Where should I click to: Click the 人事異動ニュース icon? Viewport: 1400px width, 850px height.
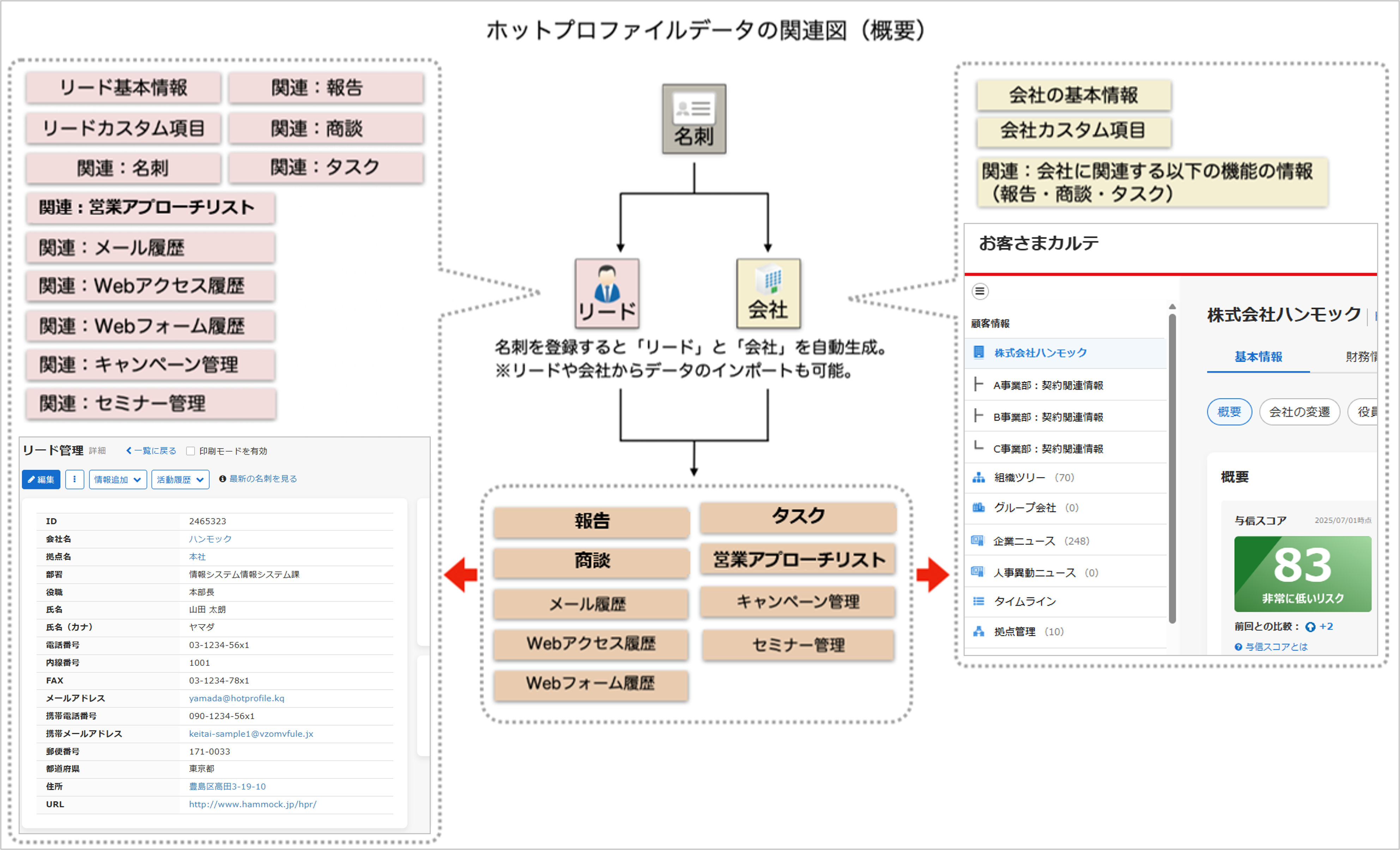pos(978,572)
